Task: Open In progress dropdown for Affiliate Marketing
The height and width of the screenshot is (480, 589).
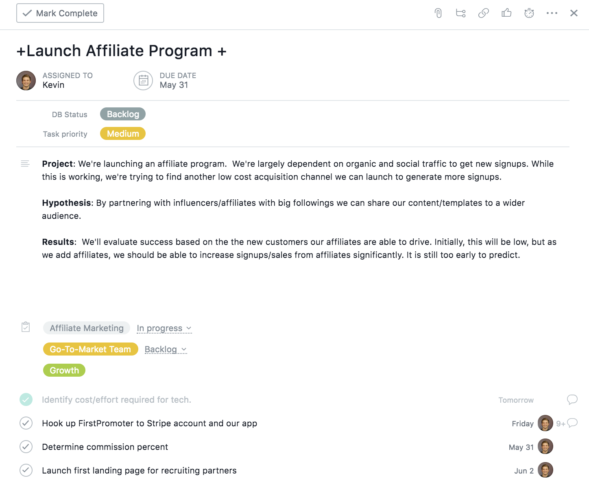Action: click(164, 328)
